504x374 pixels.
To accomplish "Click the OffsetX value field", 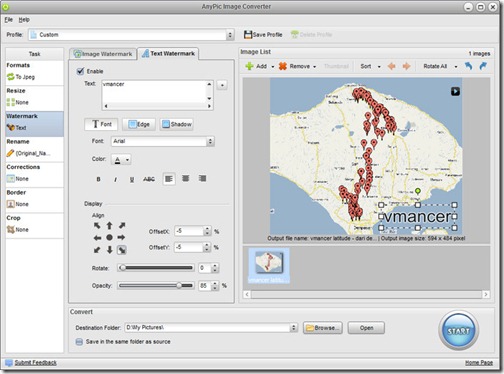I will point(189,231).
